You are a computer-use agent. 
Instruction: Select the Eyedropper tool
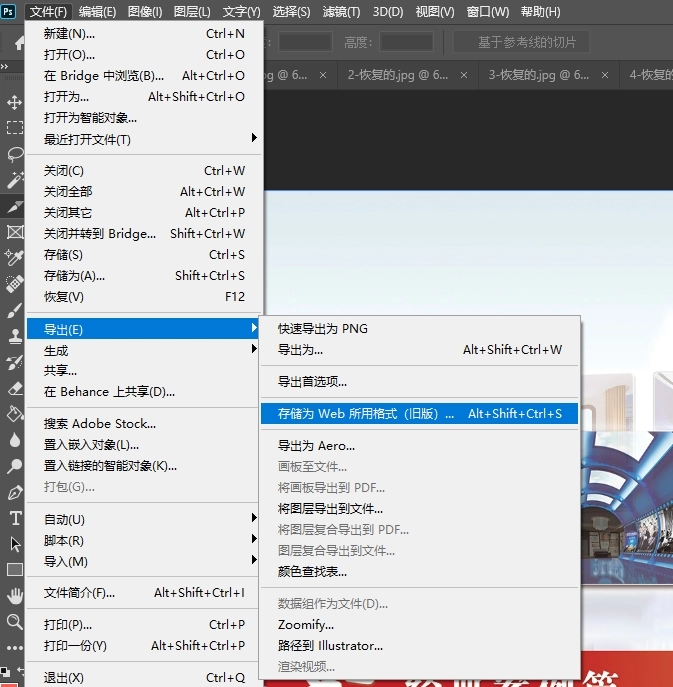14,258
